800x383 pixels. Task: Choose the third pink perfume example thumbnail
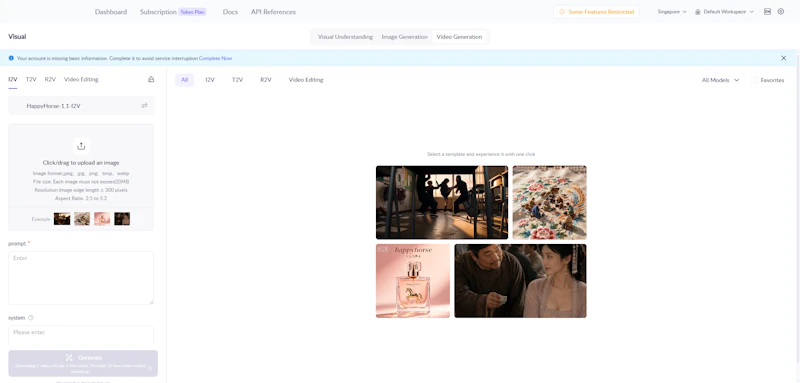coord(102,219)
